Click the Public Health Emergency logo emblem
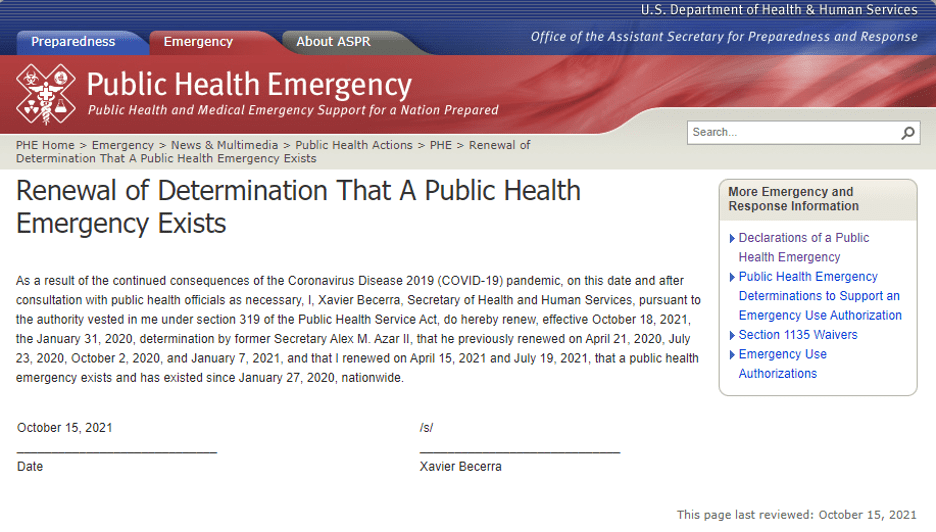 (x=45, y=94)
